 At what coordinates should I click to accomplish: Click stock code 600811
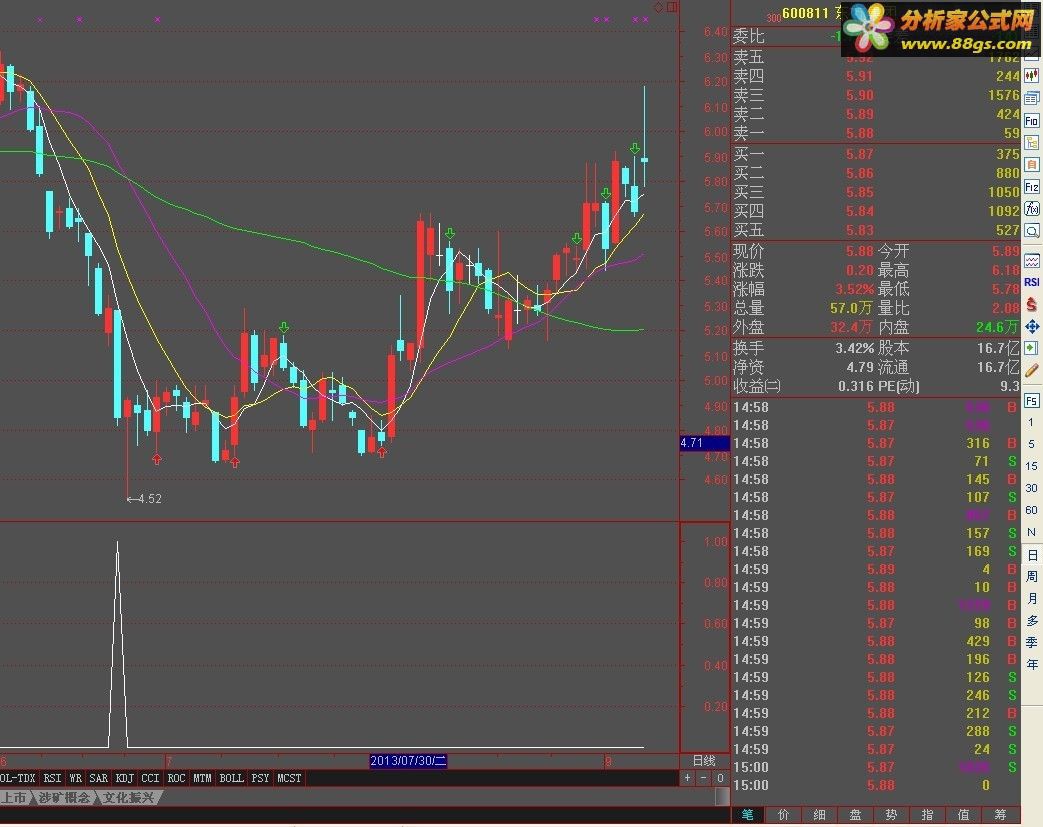[806, 13]
